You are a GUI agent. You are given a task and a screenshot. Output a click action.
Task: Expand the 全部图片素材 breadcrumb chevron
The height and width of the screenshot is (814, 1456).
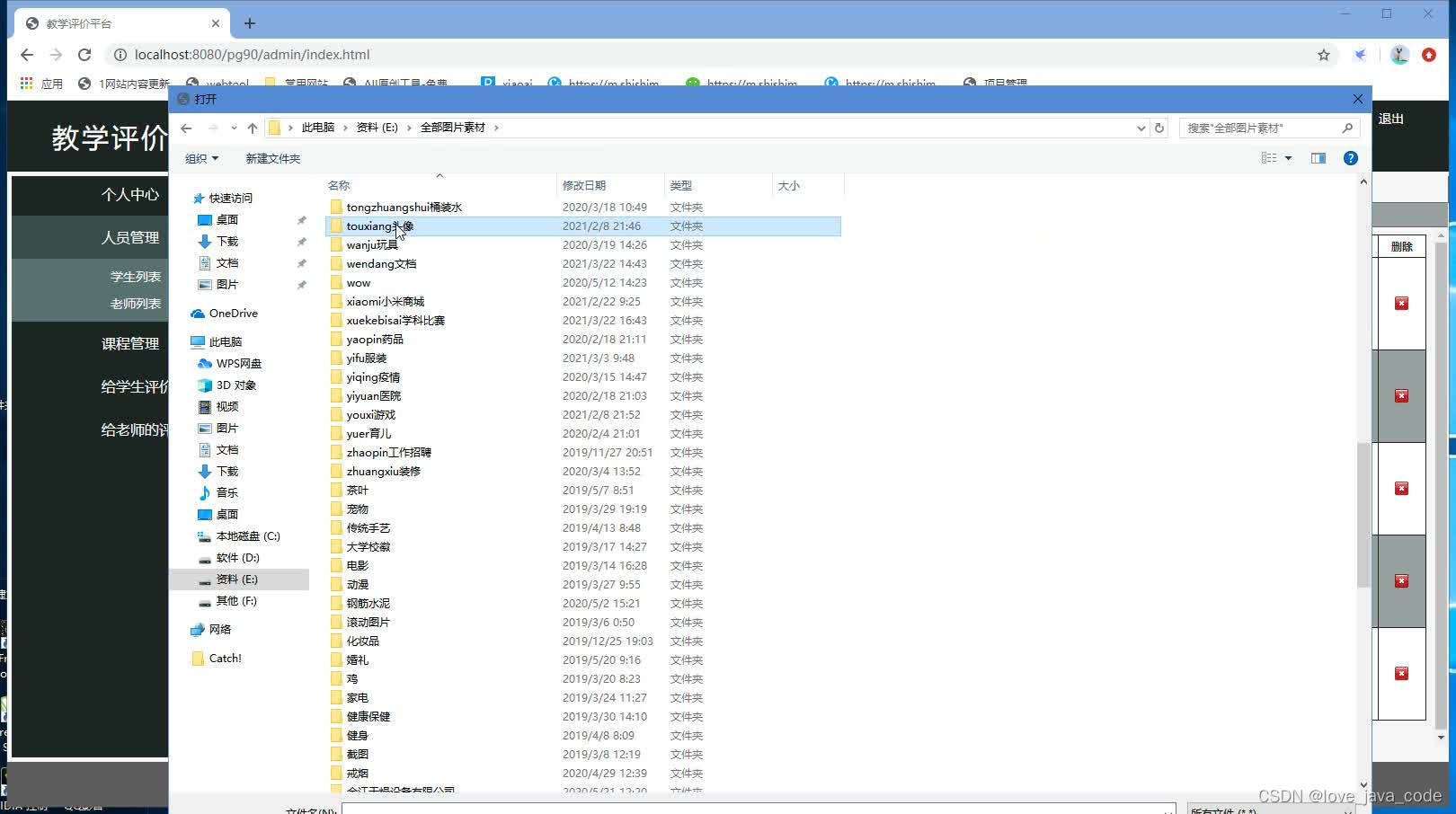496,128
